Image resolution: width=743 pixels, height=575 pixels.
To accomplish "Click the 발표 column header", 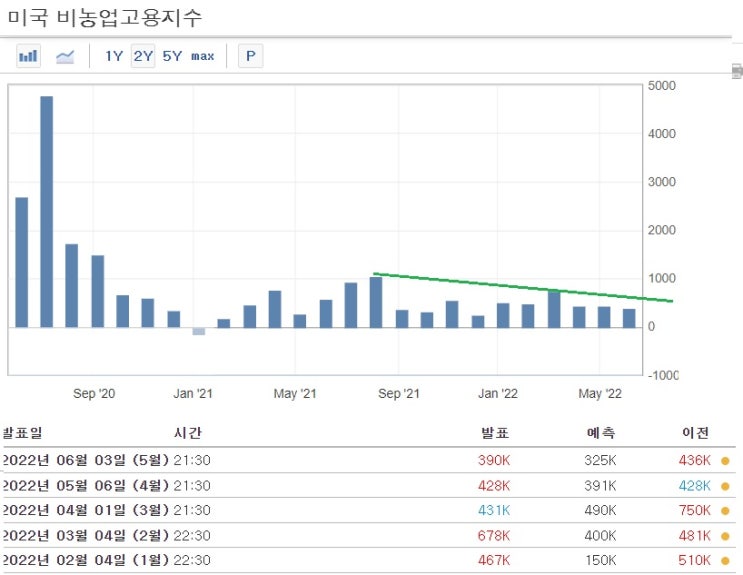I will 495,432.
